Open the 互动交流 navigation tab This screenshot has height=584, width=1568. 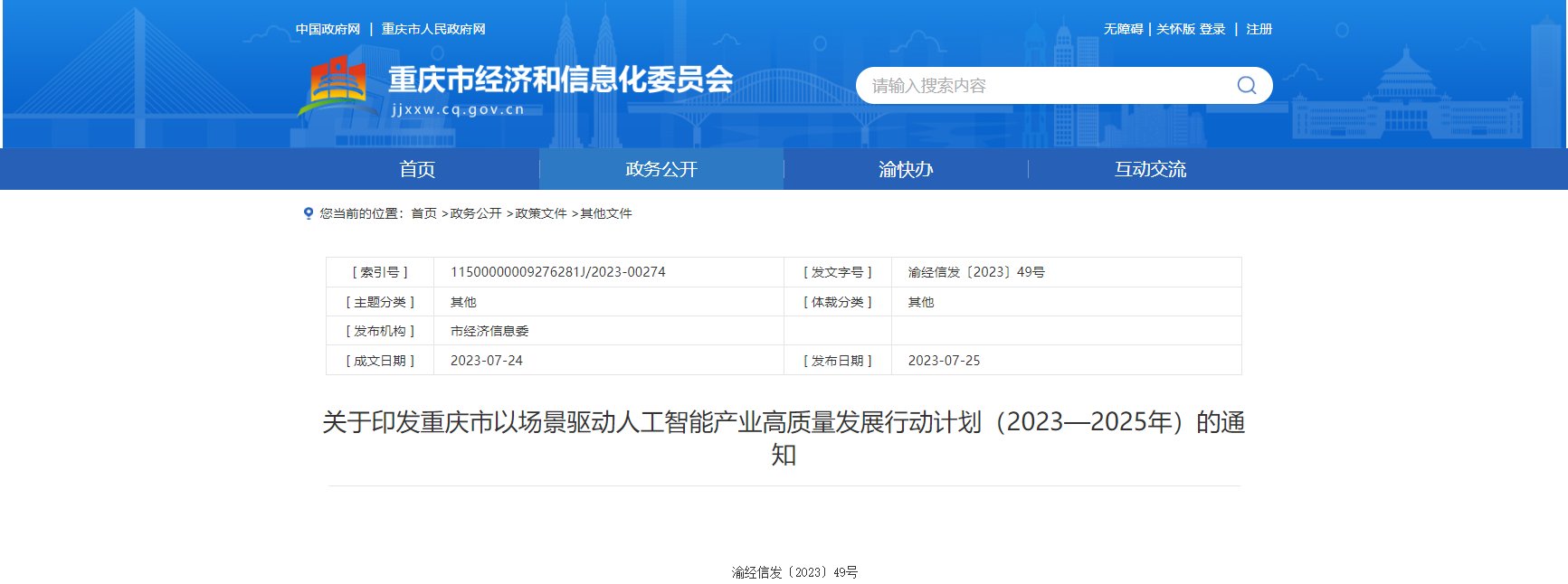(x=1150, y=169)
